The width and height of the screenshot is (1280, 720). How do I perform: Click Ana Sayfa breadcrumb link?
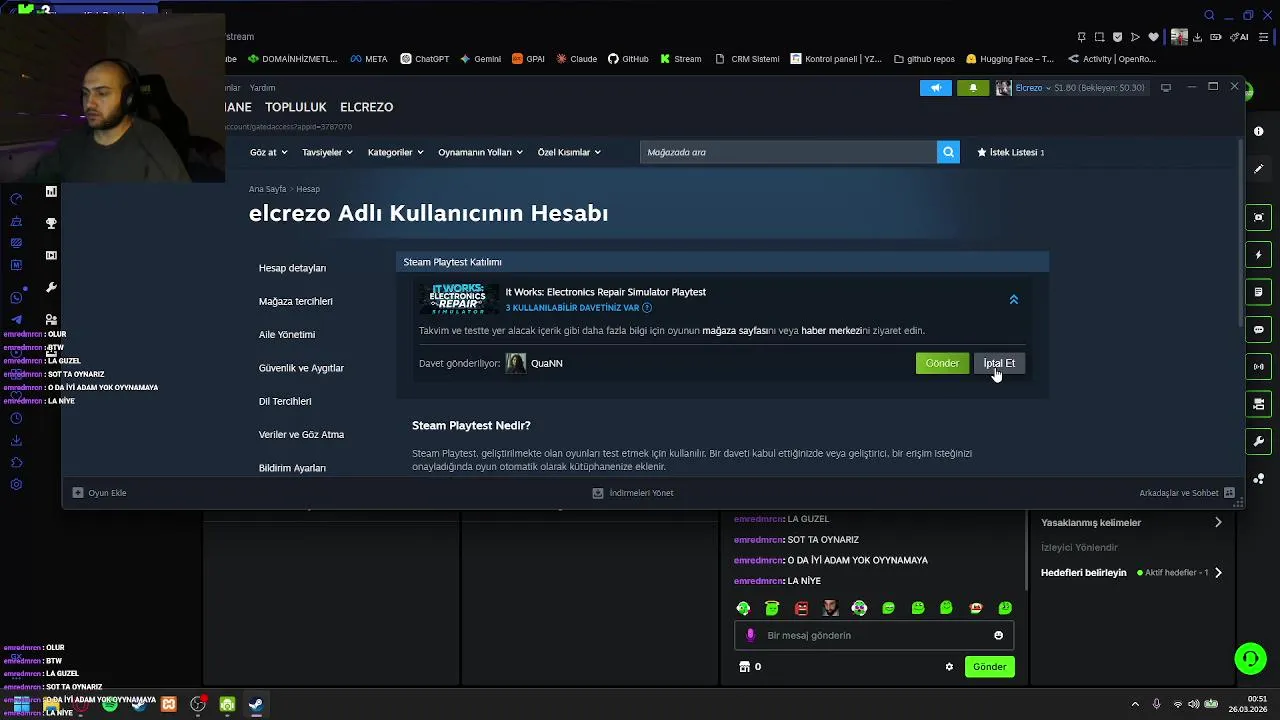click(x=267, y=189)
